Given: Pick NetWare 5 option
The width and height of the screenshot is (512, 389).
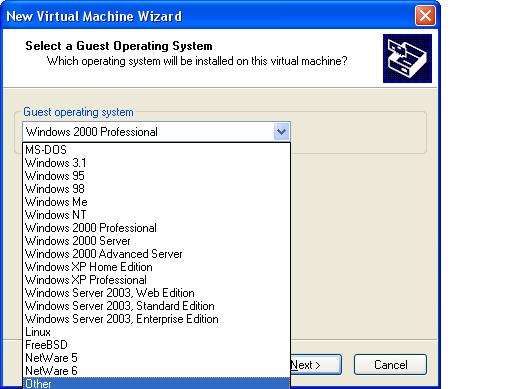Looking at the screenshot, I should click(157, 358).
